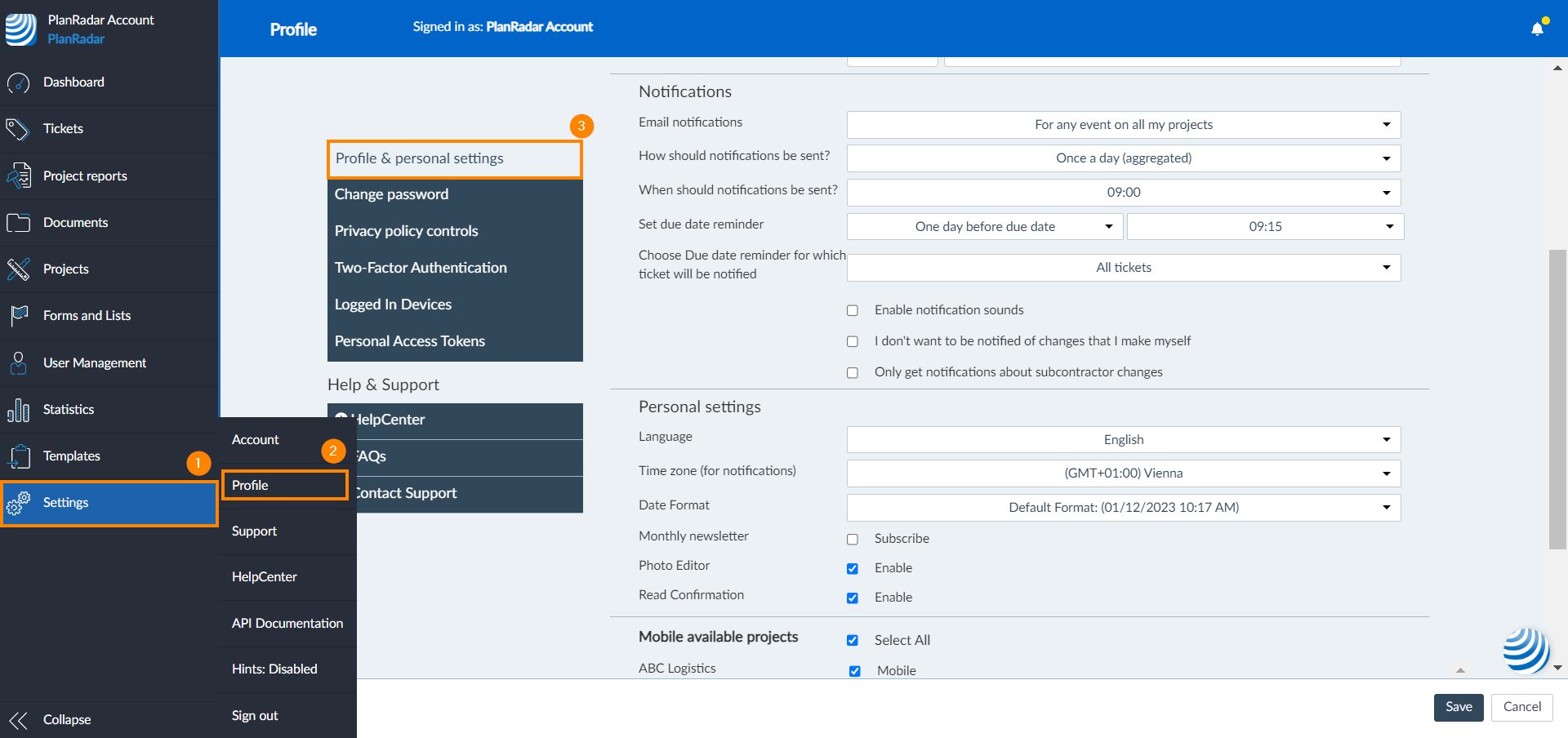This screenshot has width=1568, height=738.
Task: Open Documents folder icon in sidebar
Action: pyautogui.click(x=18, y=223)
